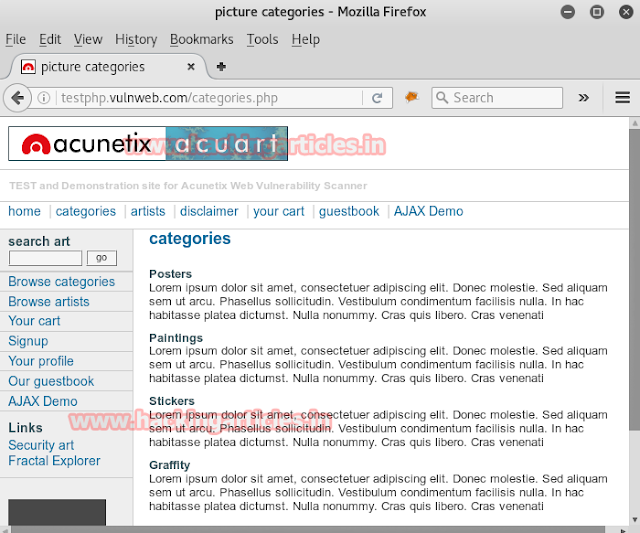
Task: Open the Help menu
Action: tap(306, 40)
